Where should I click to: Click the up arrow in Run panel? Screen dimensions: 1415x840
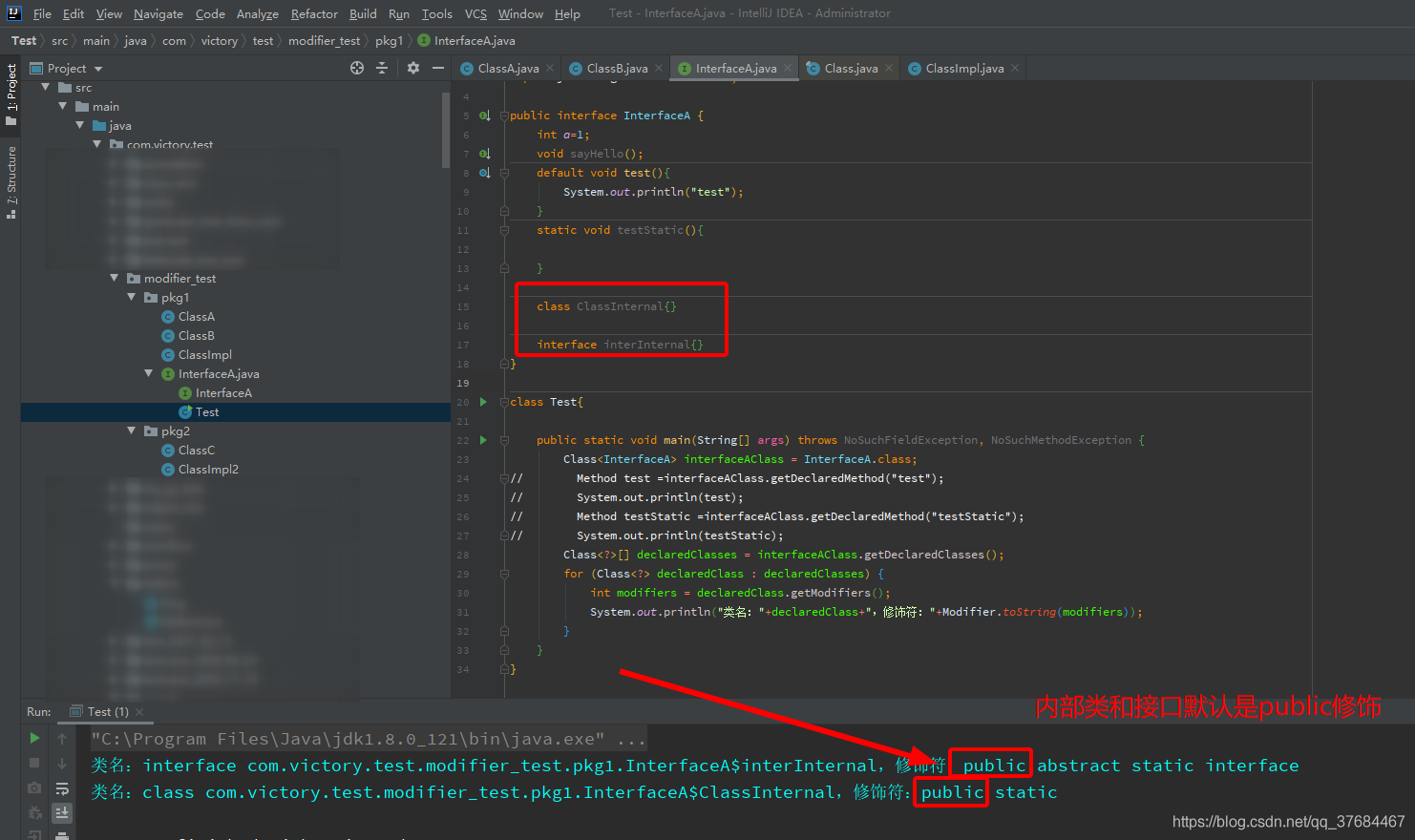[62, 738]
